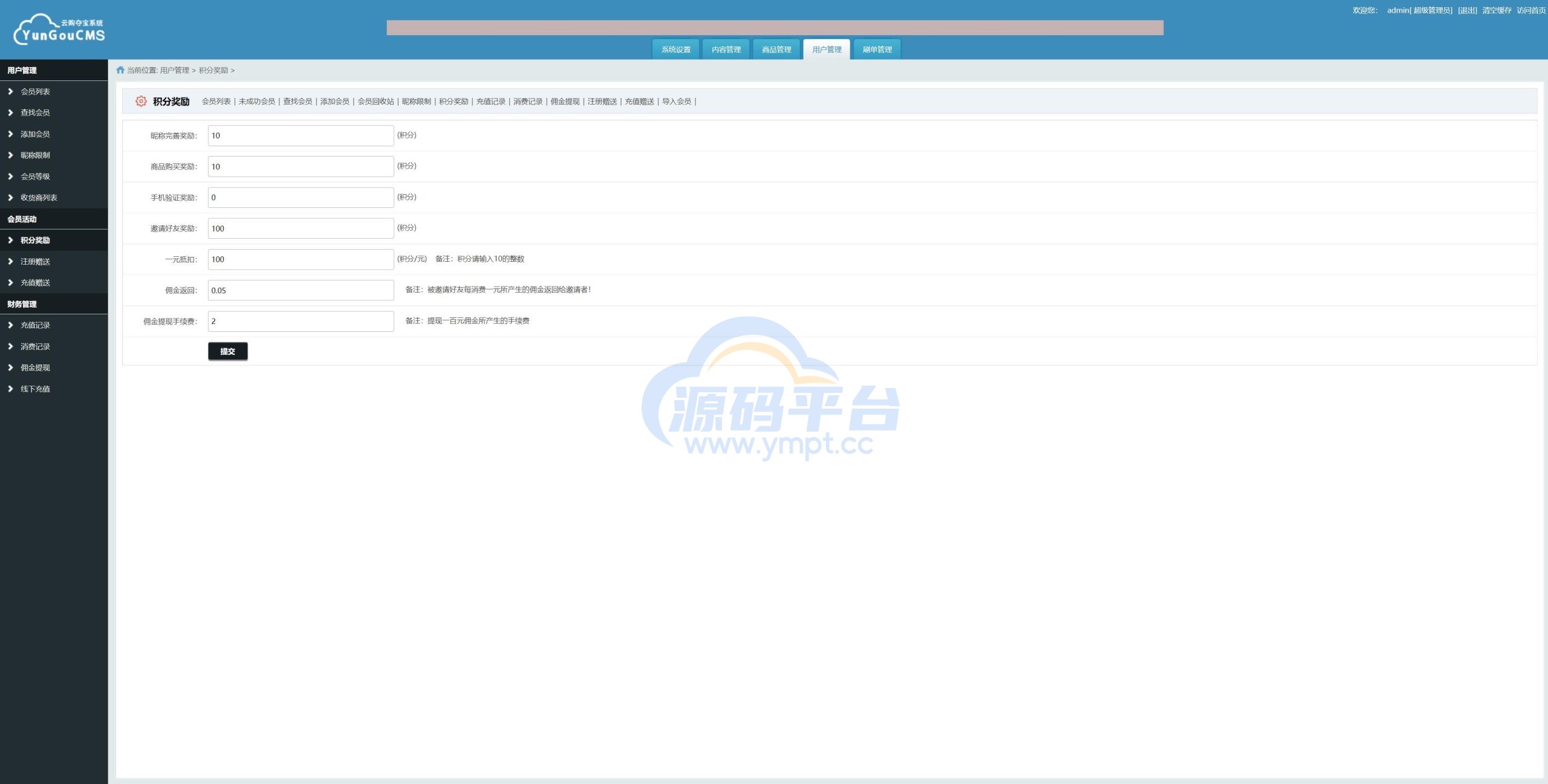Open 收货商列表 in the sidebar
Viewport: 1548px width, 784px height.
[x=39, y=197]
